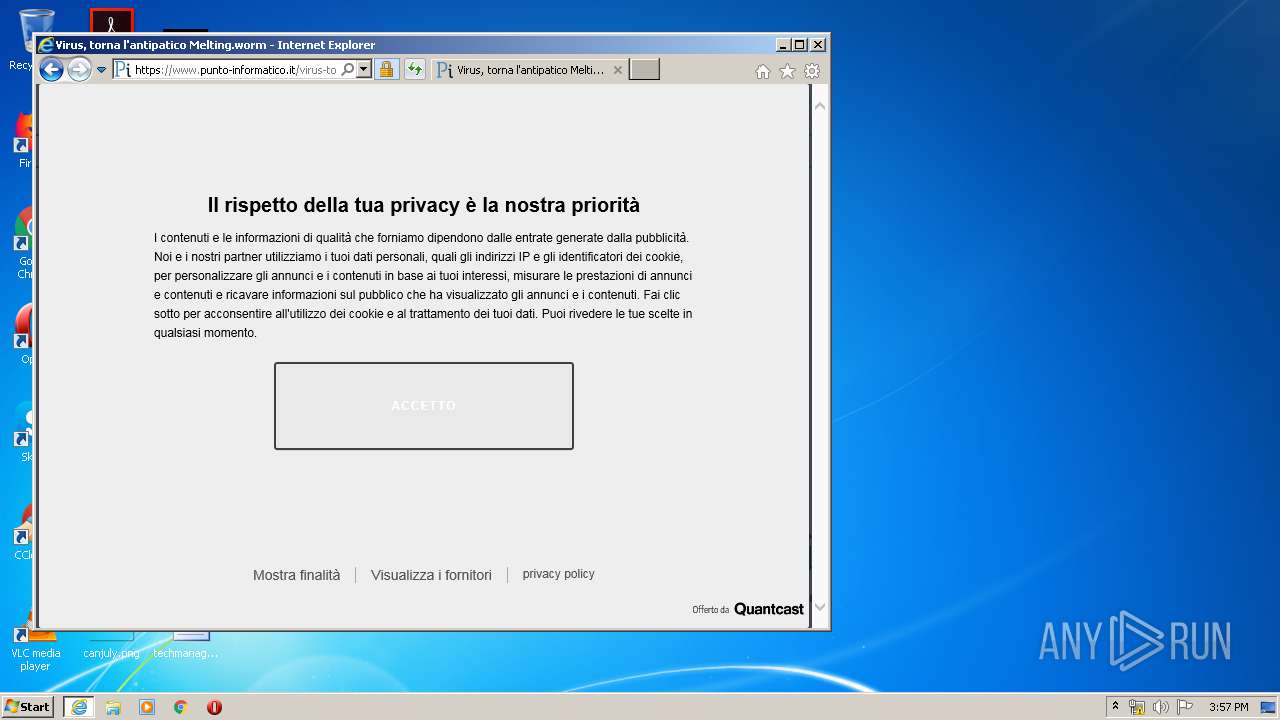Click the security lock icon
This screenshot has height=720, width=1280.
click(x=386, y=70)
